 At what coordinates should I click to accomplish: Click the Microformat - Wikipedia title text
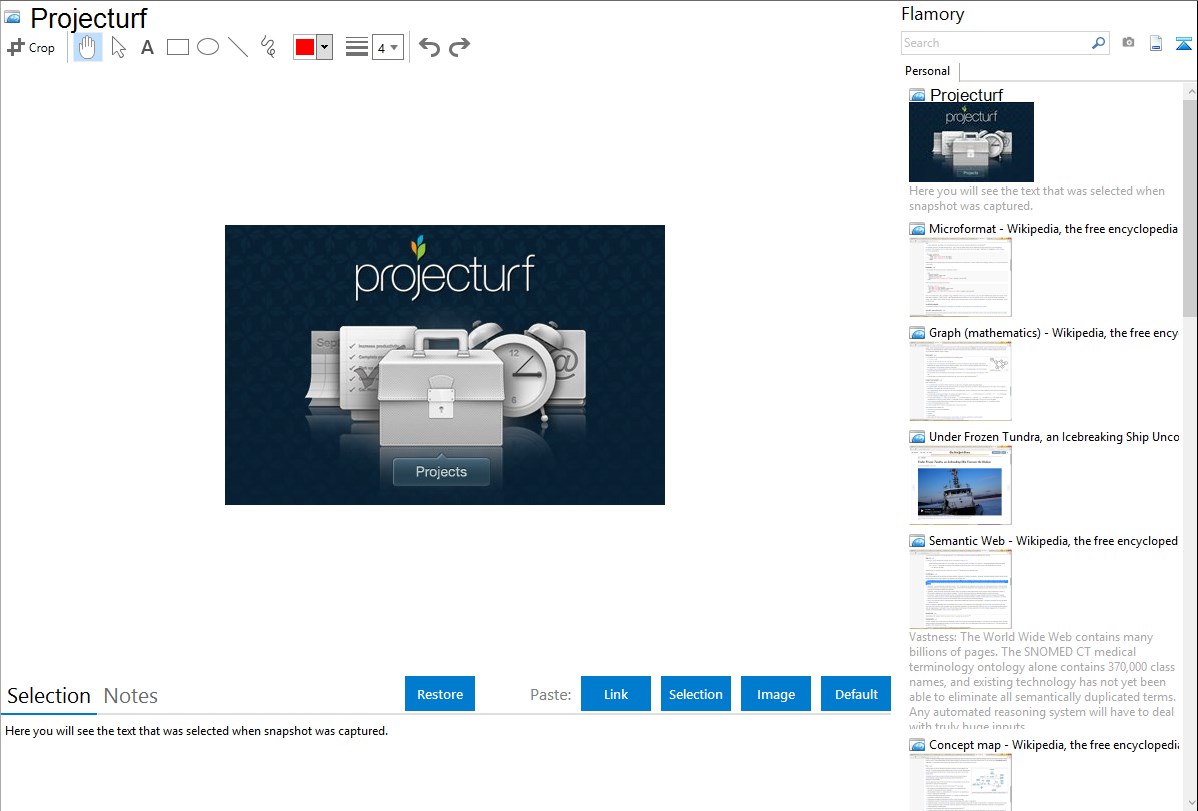coord(1053,229)
